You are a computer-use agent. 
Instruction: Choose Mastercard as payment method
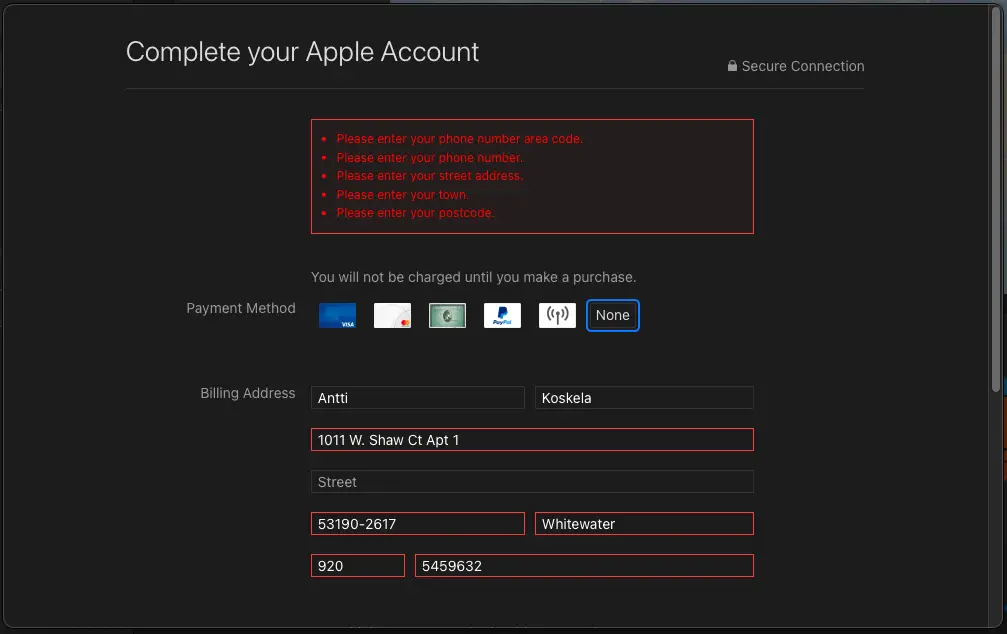(392, 316)
